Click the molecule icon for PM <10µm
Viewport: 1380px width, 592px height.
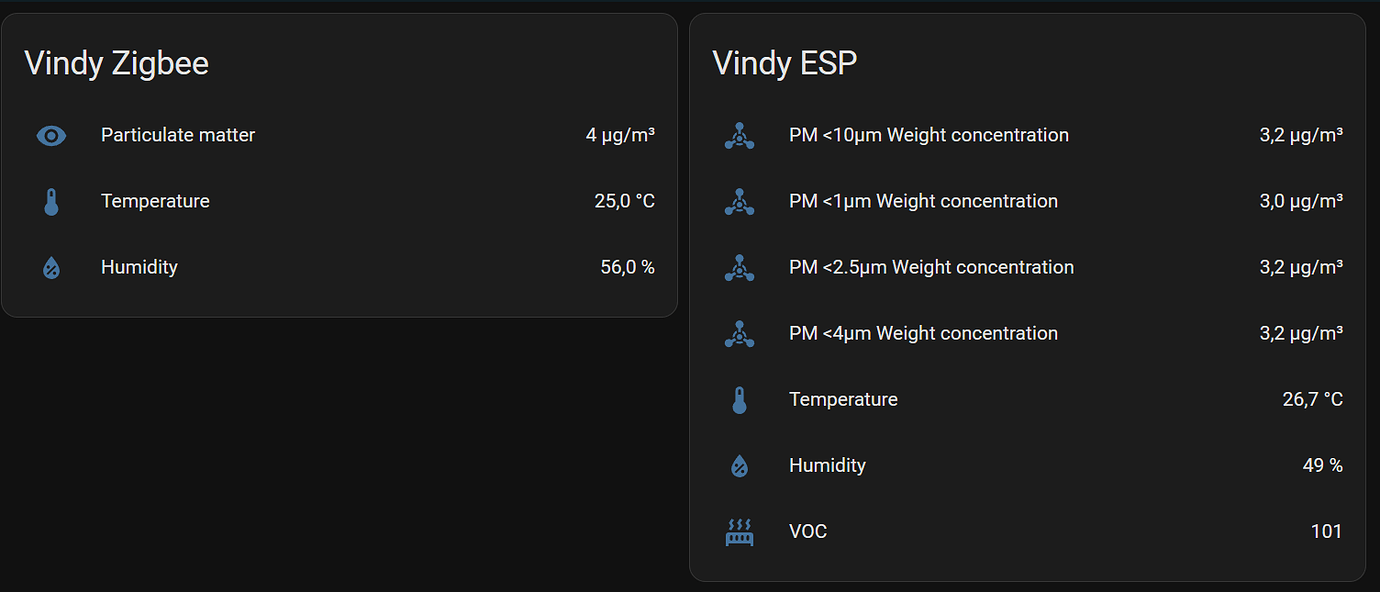point(739,135)
